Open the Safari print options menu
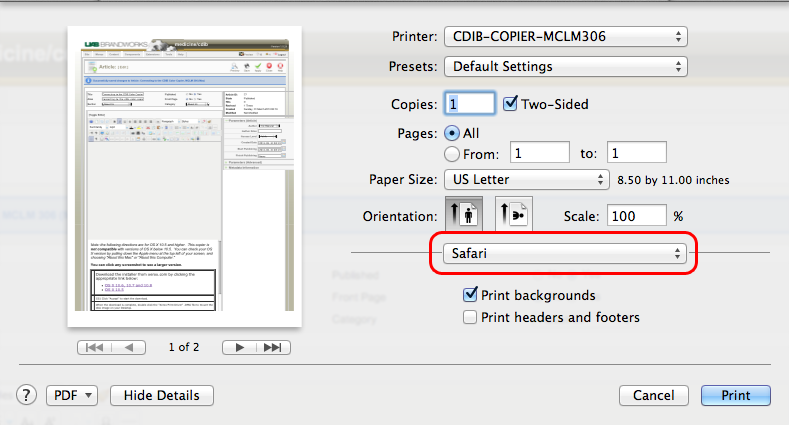This screenshot has height=425, width=789. (565, 254)
